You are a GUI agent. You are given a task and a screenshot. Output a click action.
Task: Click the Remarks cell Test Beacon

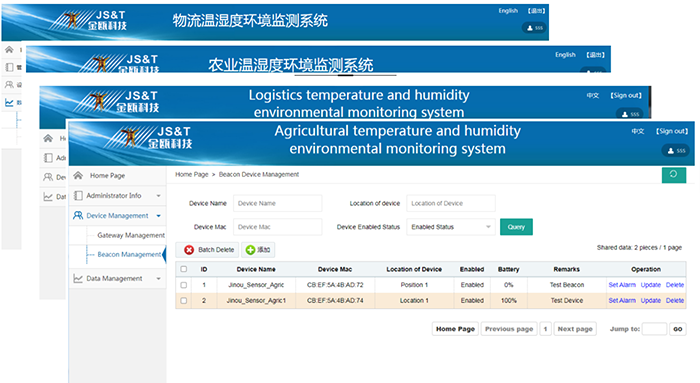click(567, 285)
